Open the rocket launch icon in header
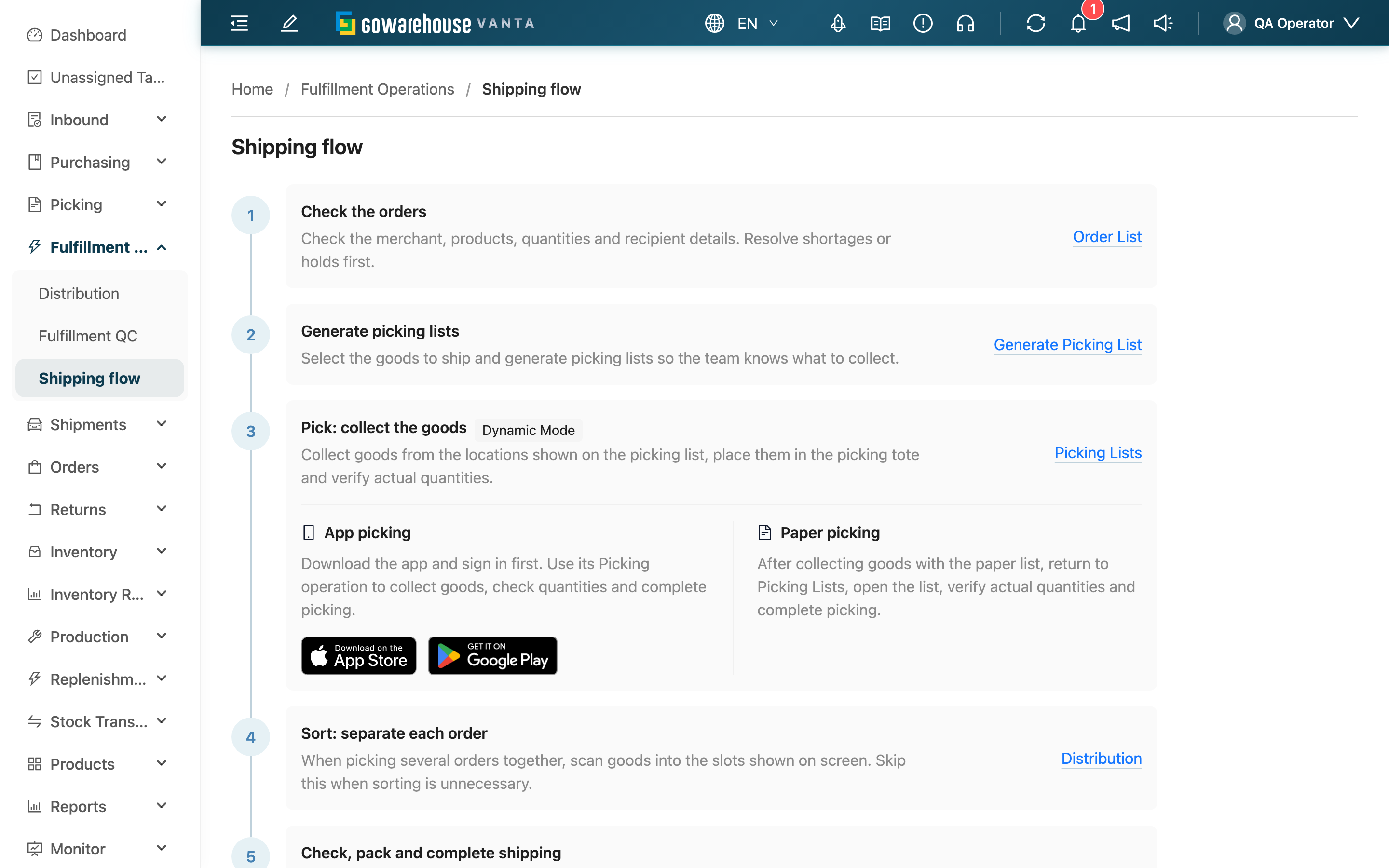The height and width of the screenshot is (868, 1389). [838, 24]
